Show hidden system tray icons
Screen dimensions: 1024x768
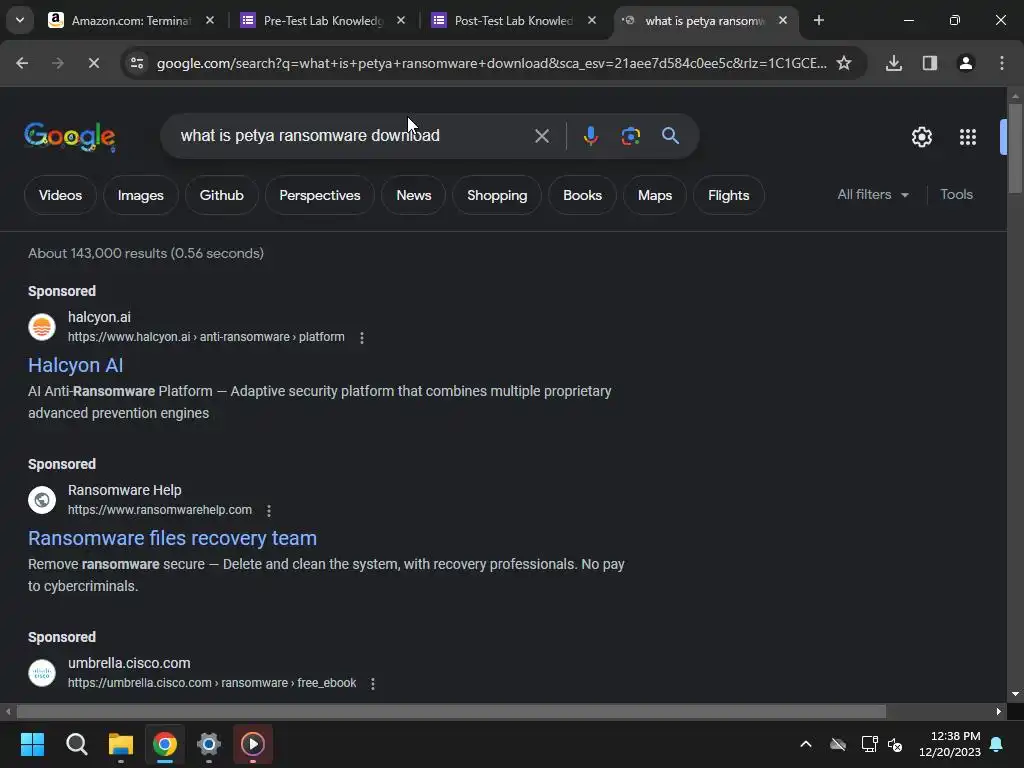tap(806, 744)
